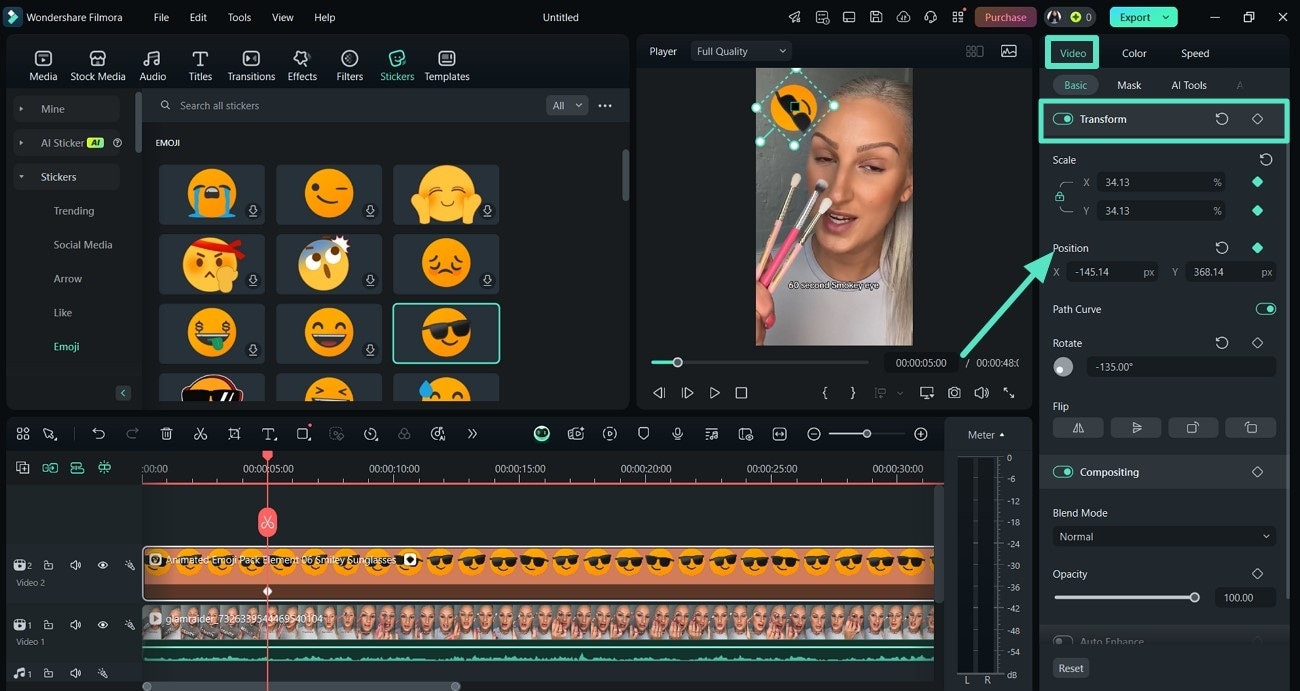Select the Social Media sticker category
The height and width of the screenshot is (691, 1300).
83,245
